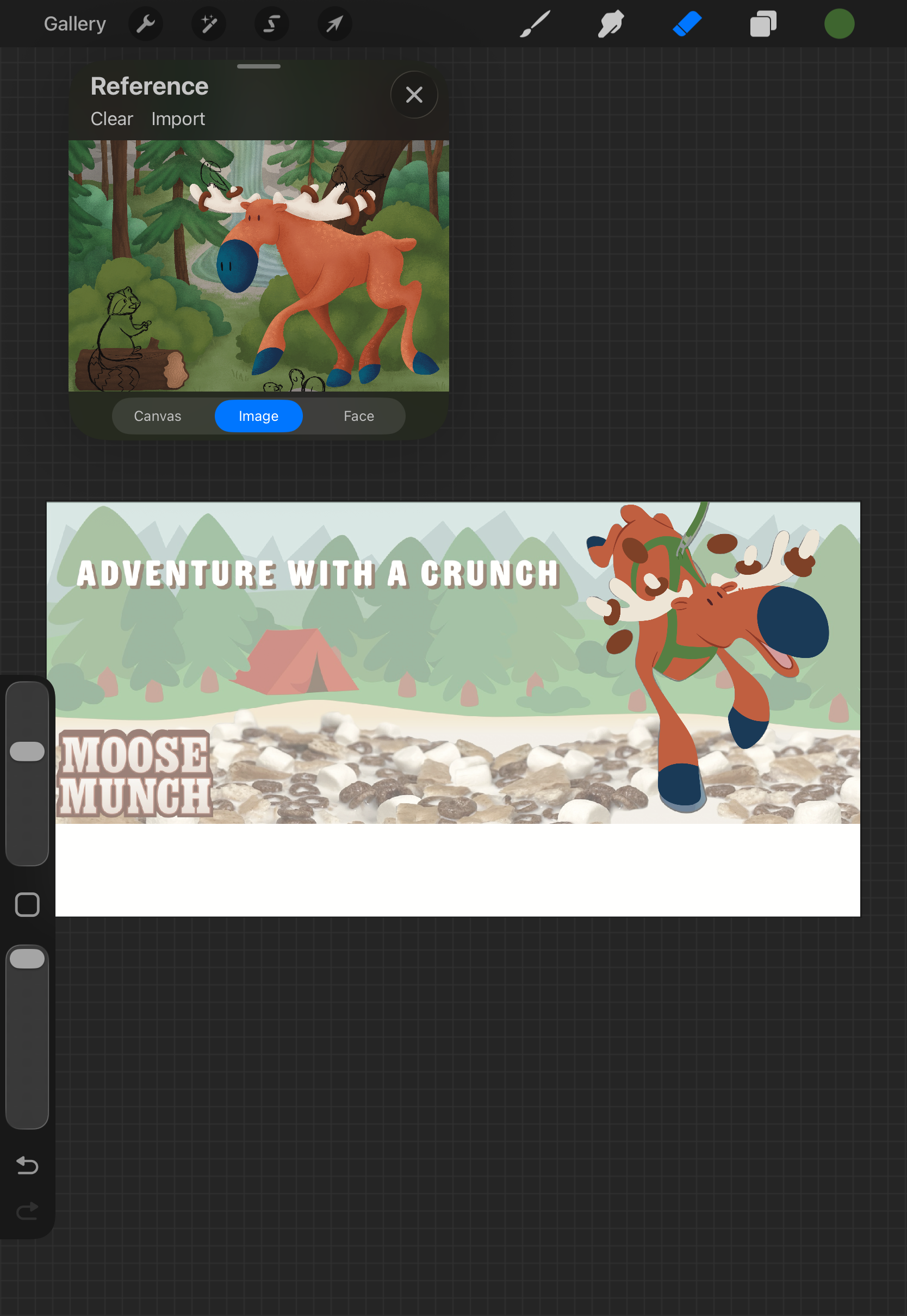
Task: Switch Reference to Canvas tab
Action: [157, 416]
